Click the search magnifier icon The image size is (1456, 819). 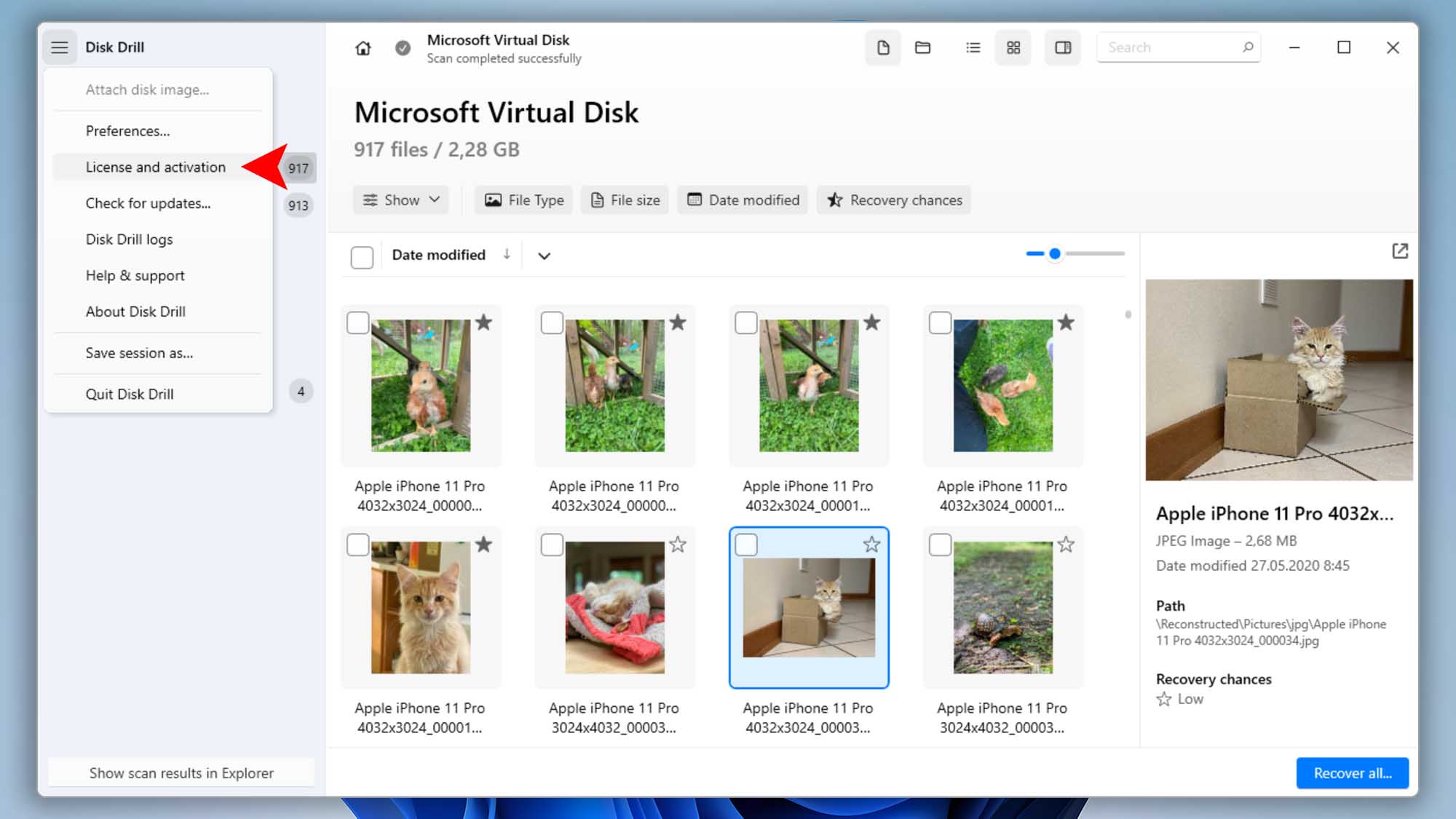[1248, 47]
